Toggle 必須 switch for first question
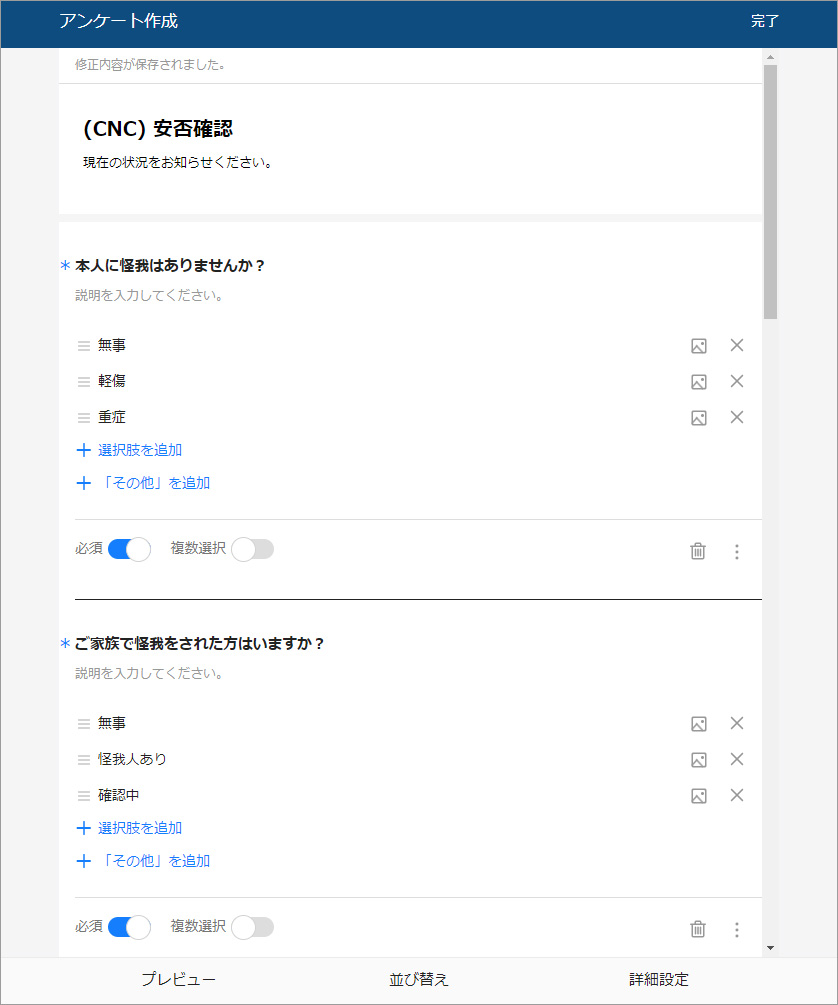Screen dimensions: 838x1005 click(x=129, y=549)
